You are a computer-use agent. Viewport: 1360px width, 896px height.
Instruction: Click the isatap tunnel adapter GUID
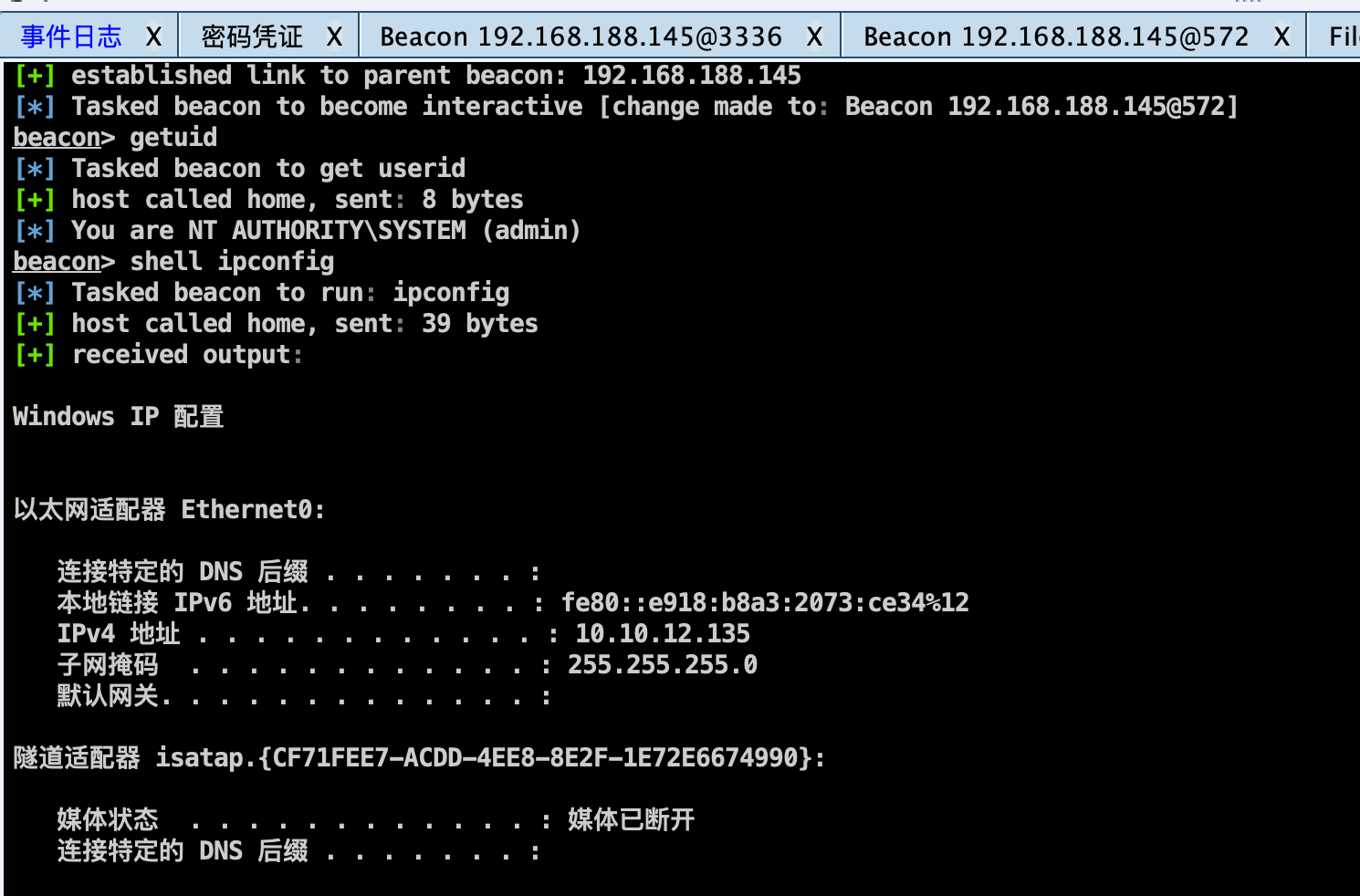point(536,758)
